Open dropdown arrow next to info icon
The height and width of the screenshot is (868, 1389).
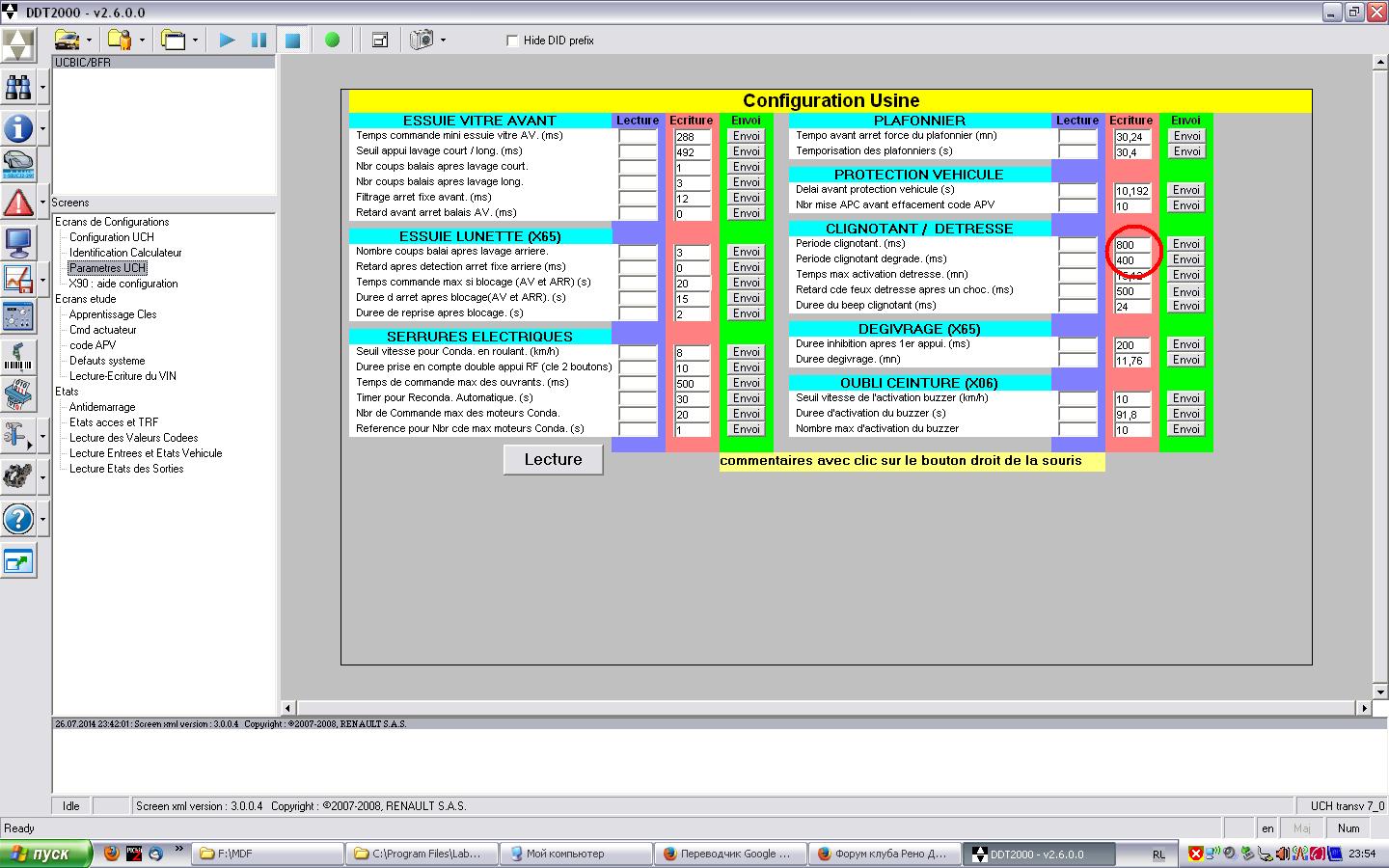pos(42,128)
